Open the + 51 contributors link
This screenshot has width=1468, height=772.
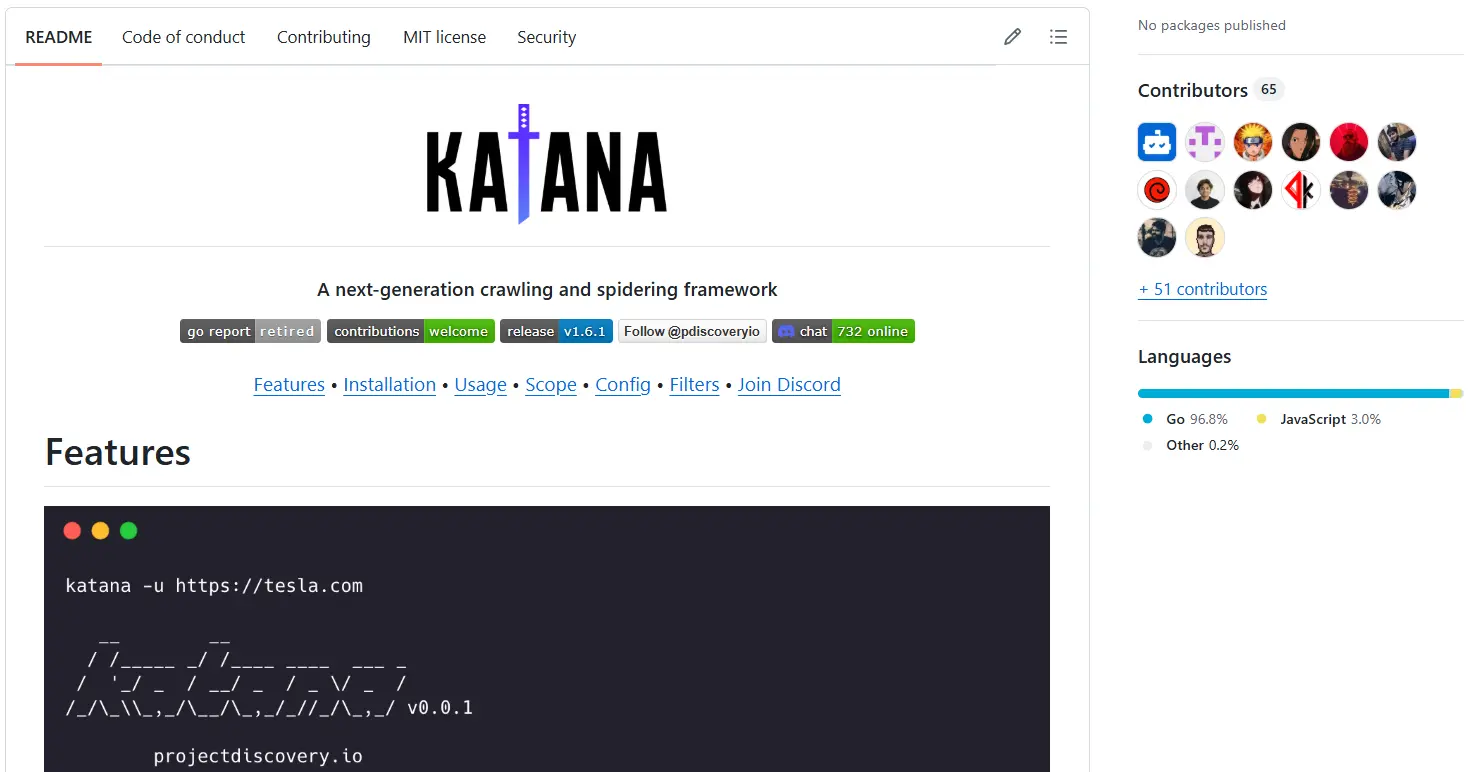coord(1203,289)
